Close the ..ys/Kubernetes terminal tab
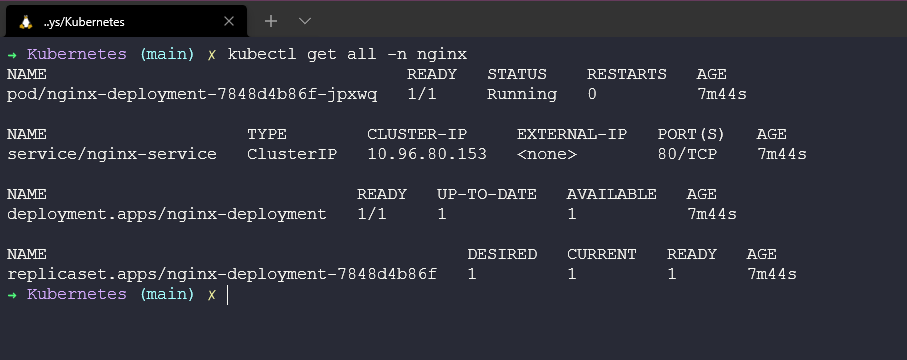The height and width of the screenshot is (360, 907). (228, 21)
